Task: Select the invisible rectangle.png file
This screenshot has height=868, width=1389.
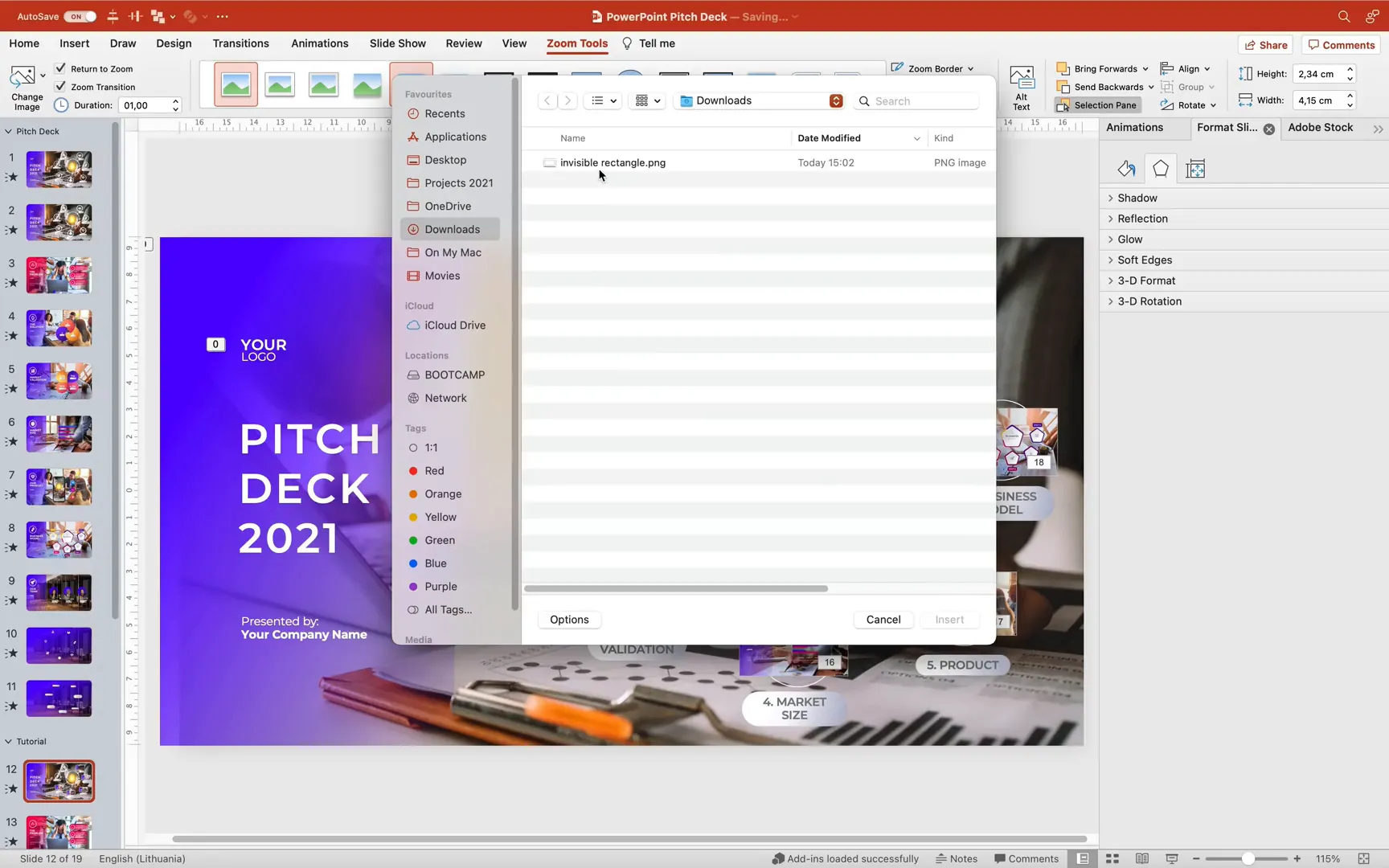Action: click(x=613, y=162)
